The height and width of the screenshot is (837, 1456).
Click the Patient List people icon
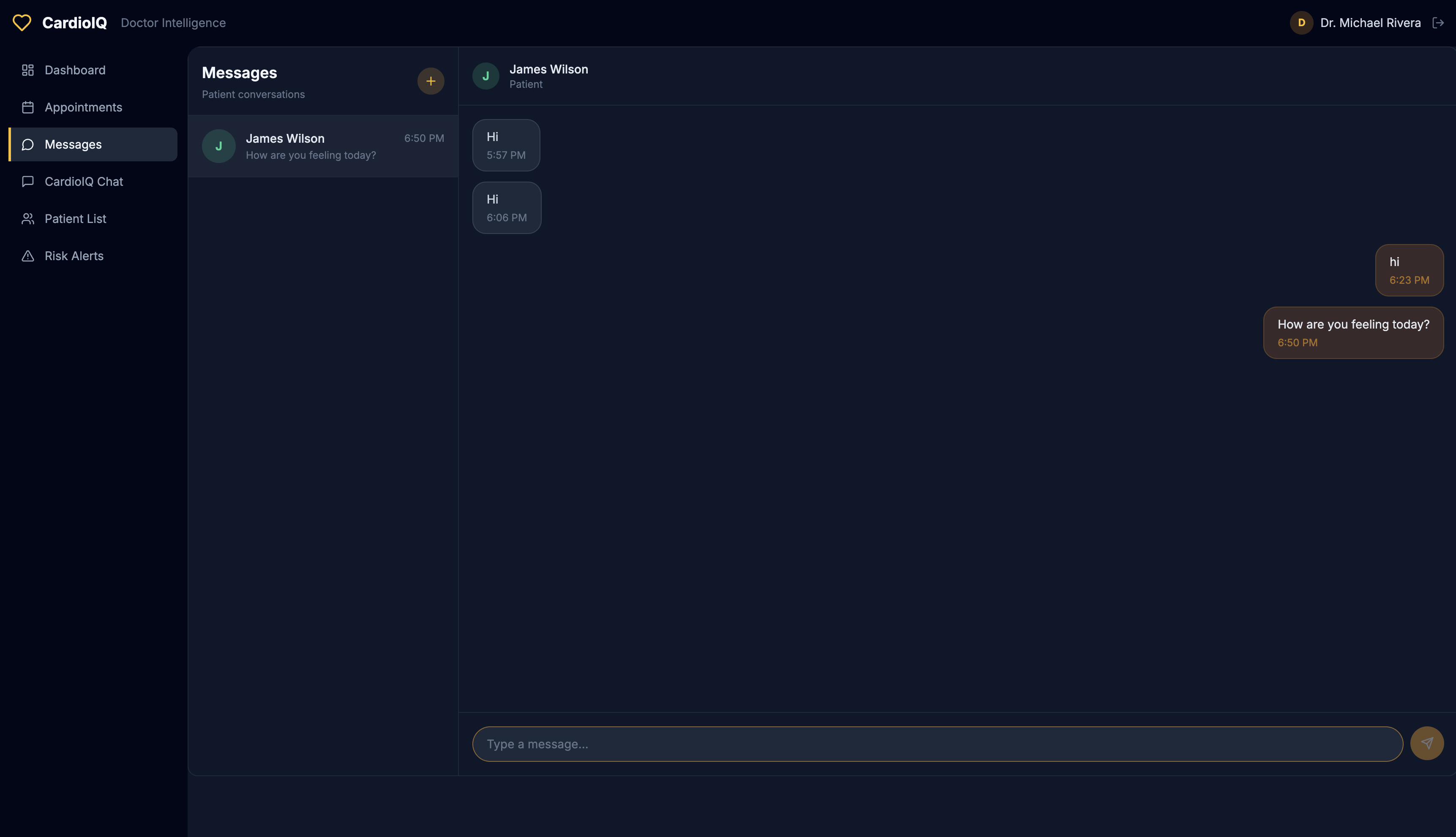pyautogui.click(x=27, y=219)
